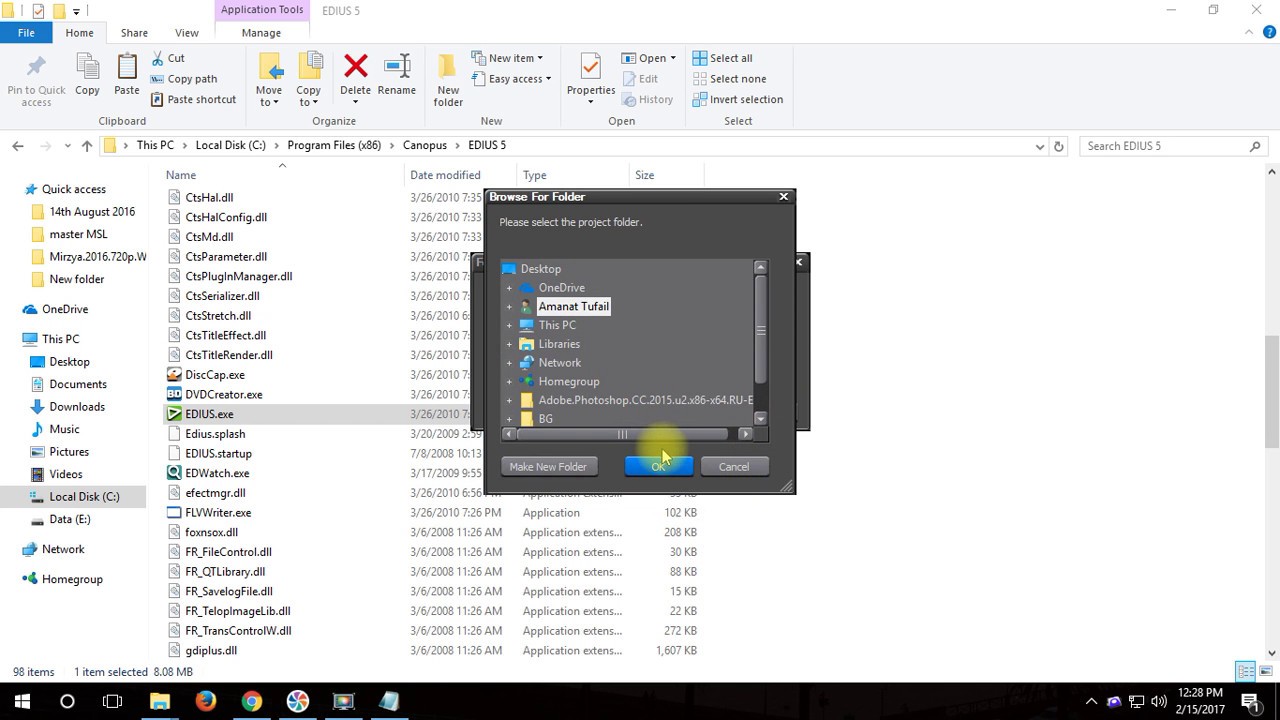This screenshot has height=720, width=1280.
Task: Click Select all command
Action: 722,58
